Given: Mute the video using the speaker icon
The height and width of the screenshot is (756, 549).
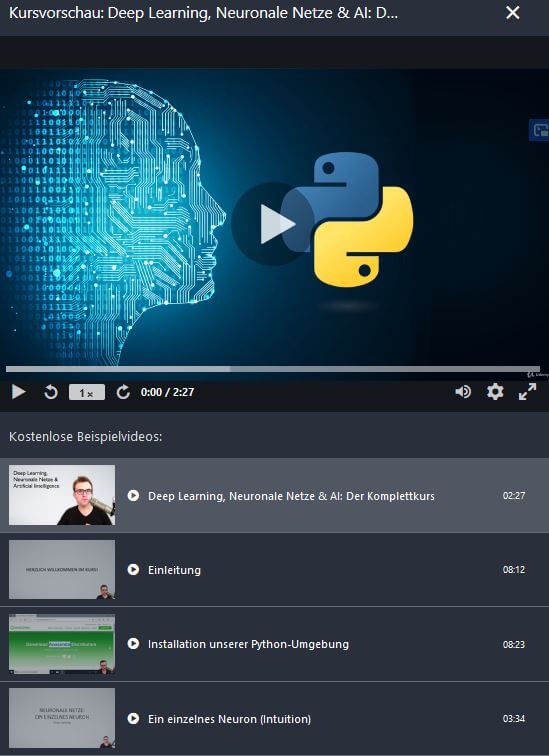Looking at the screenshot, I should (463, 392).
